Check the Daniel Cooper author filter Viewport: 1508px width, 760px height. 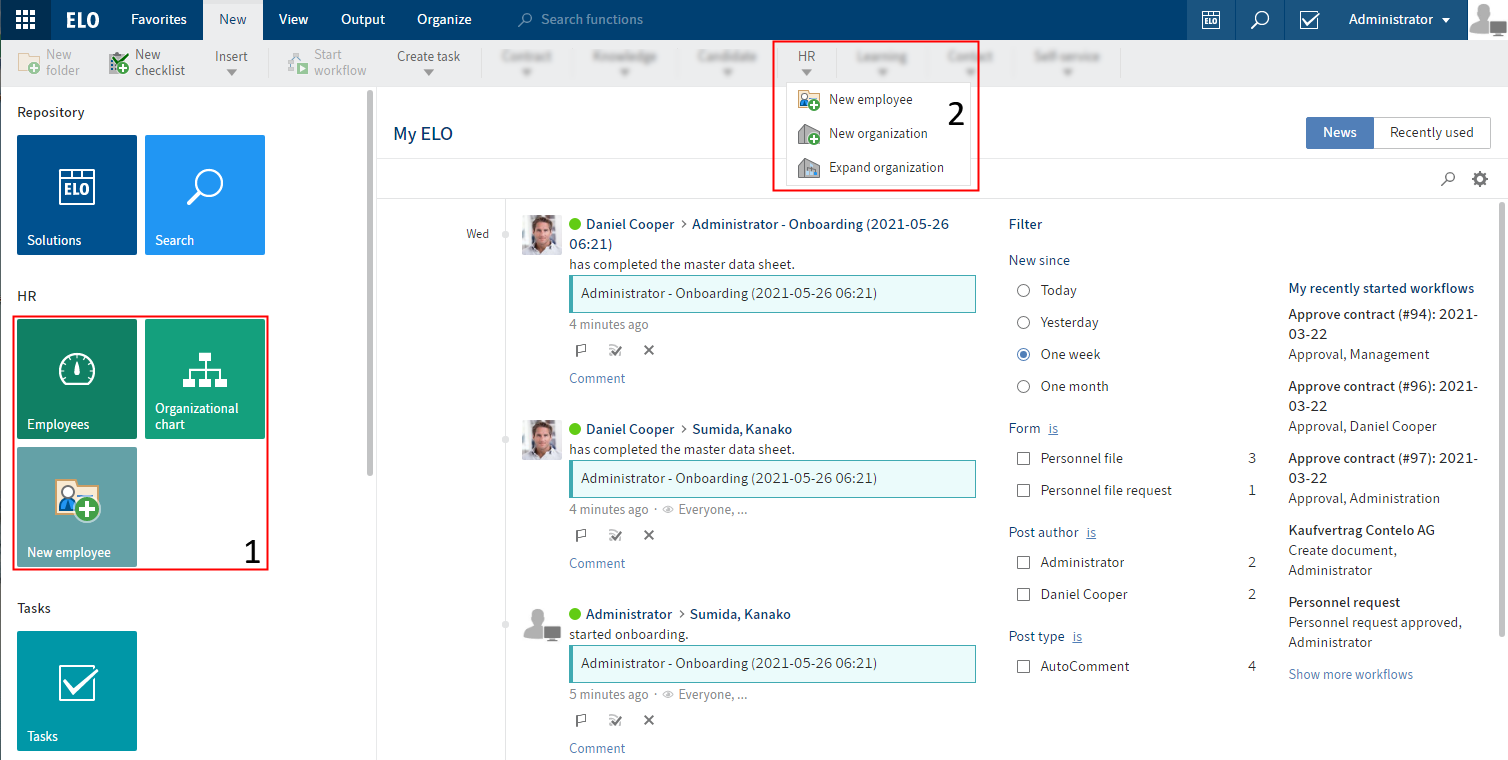click(x=1023, y=594)
